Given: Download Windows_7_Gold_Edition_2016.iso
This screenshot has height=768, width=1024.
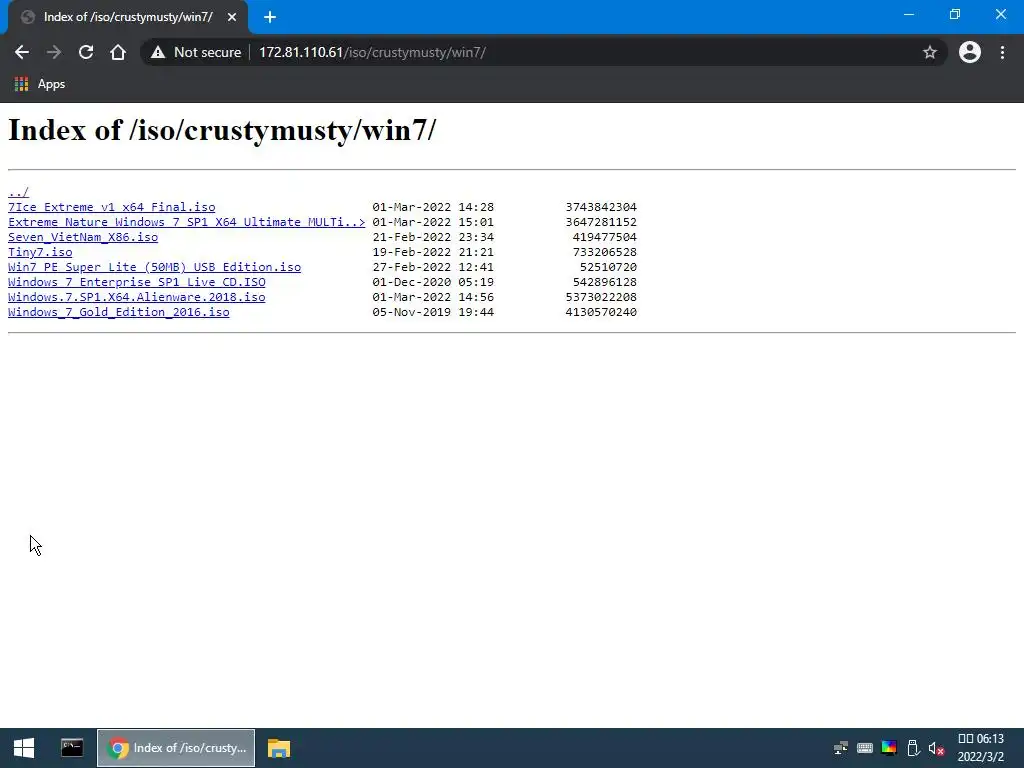Looking at the screenshot, I should point(119,312).
